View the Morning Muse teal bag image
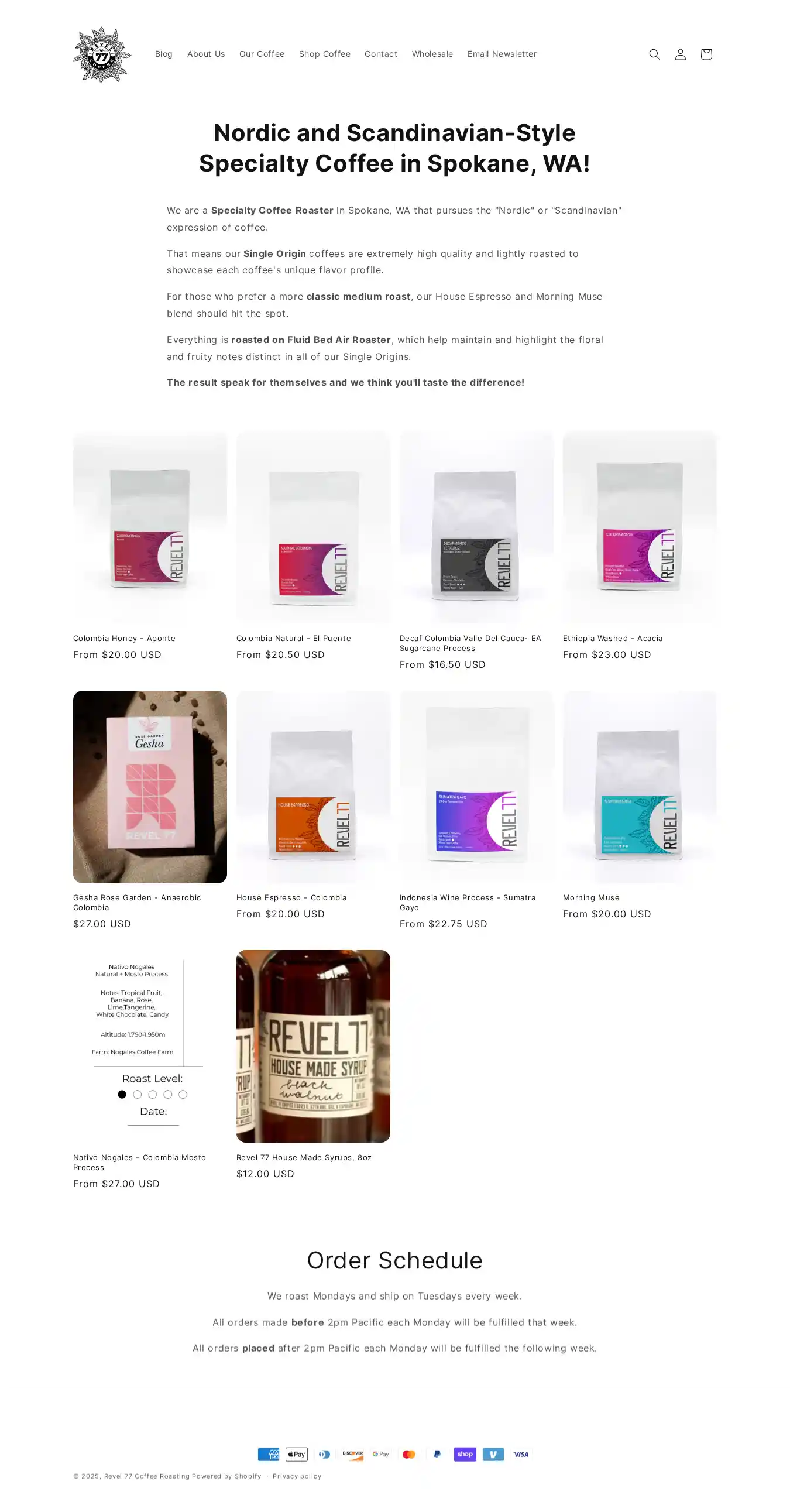This screenshot has width=790, height=1512. pos(640,787)
